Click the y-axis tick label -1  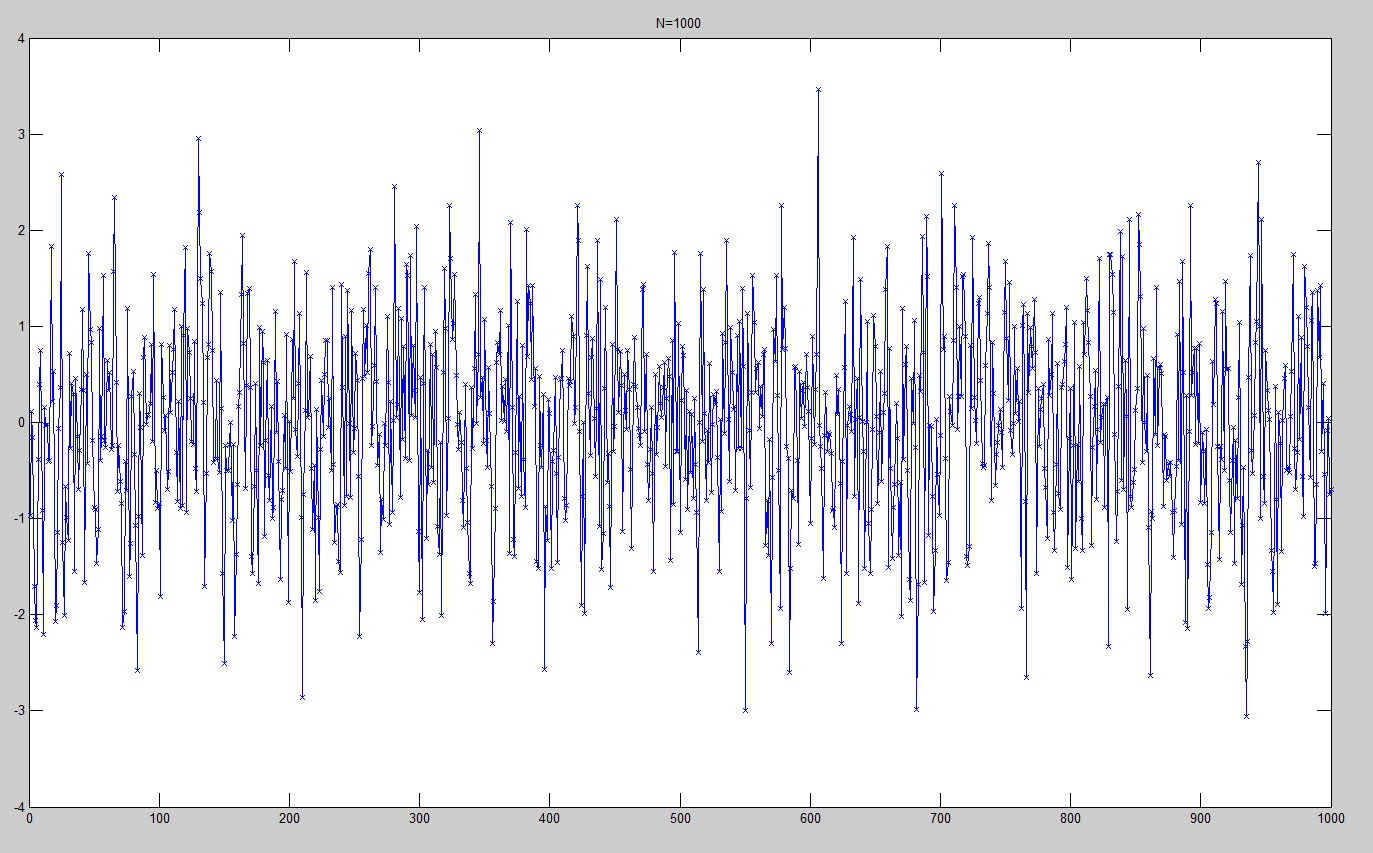point(18,518)
